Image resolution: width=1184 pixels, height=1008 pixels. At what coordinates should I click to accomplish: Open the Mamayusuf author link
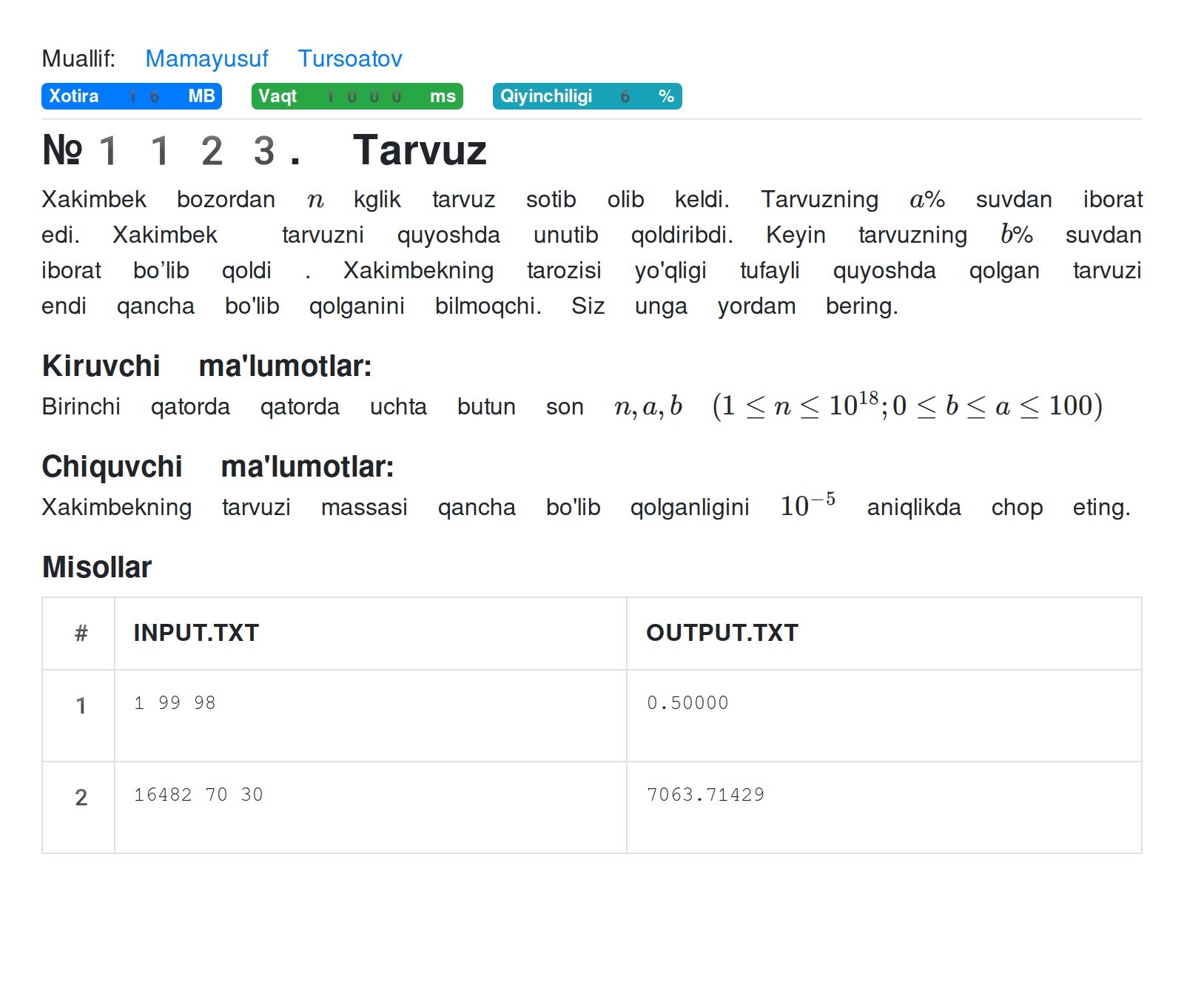[x=206, y=58]
